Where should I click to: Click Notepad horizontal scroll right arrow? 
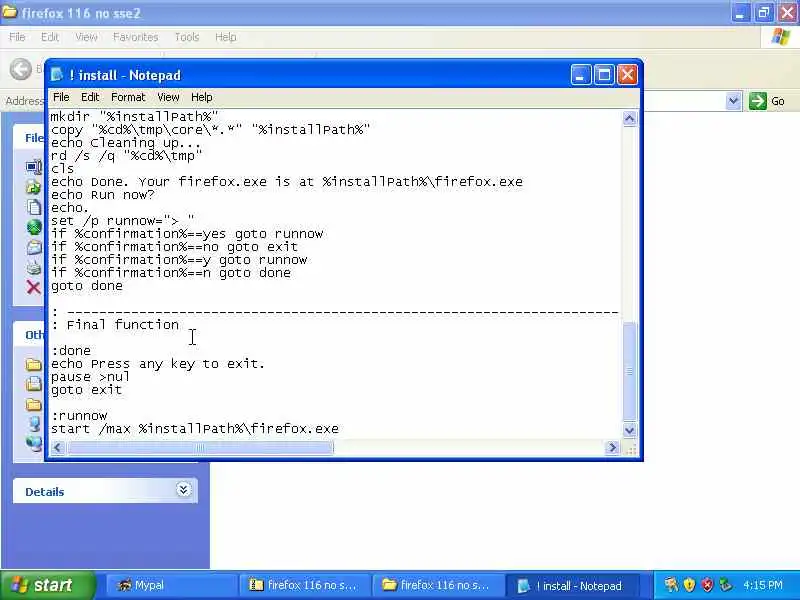click(x=612, y=447)
